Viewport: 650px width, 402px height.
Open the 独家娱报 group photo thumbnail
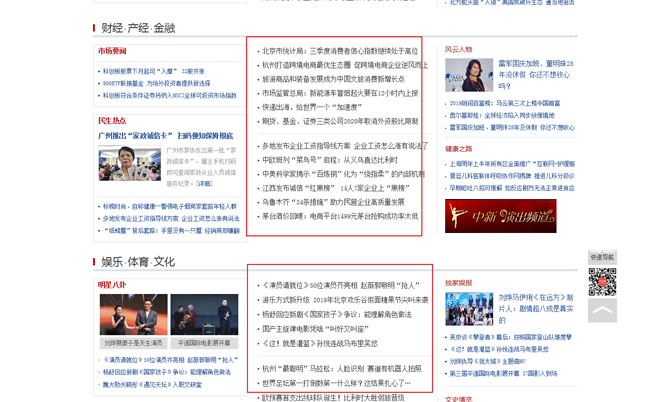coord(469,309)
